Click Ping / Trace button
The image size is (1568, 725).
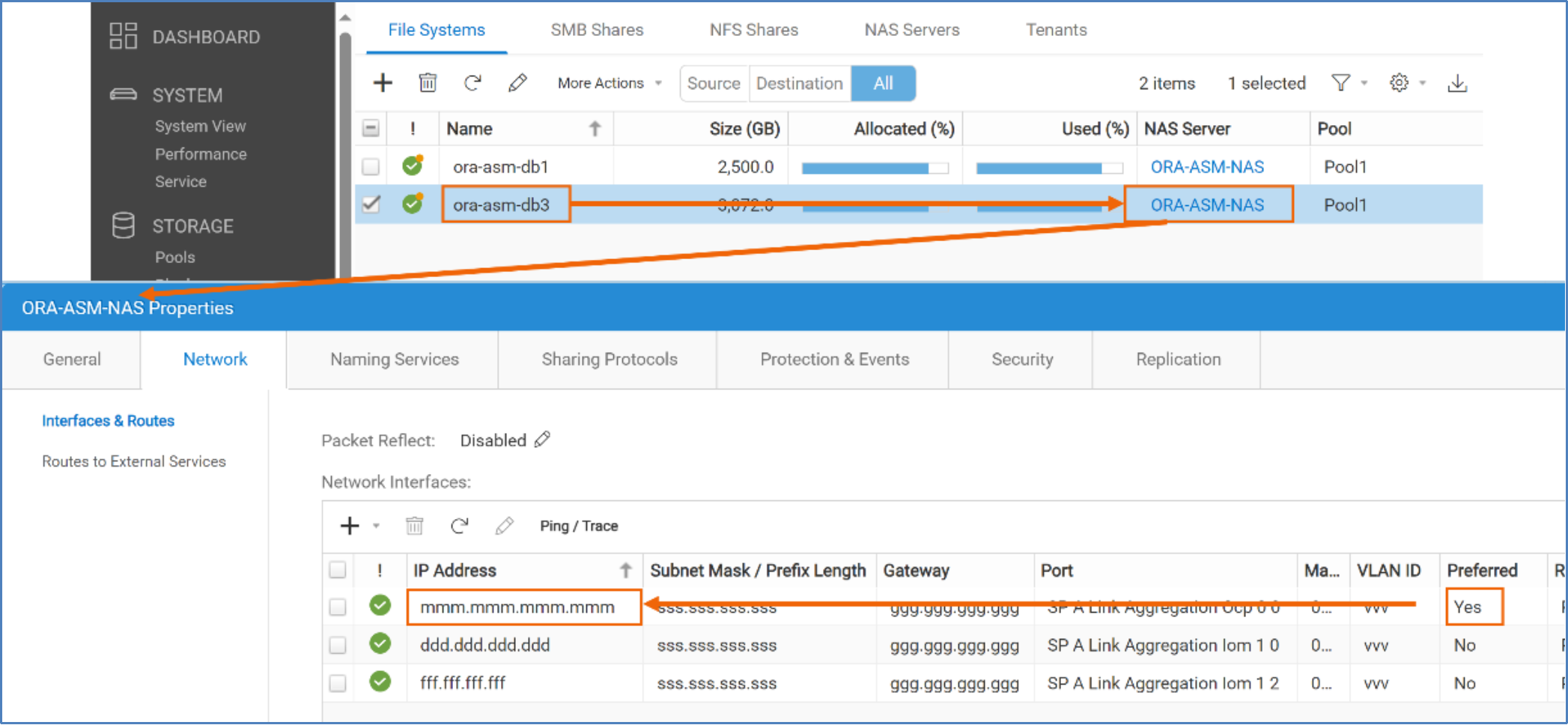[579, 526]
